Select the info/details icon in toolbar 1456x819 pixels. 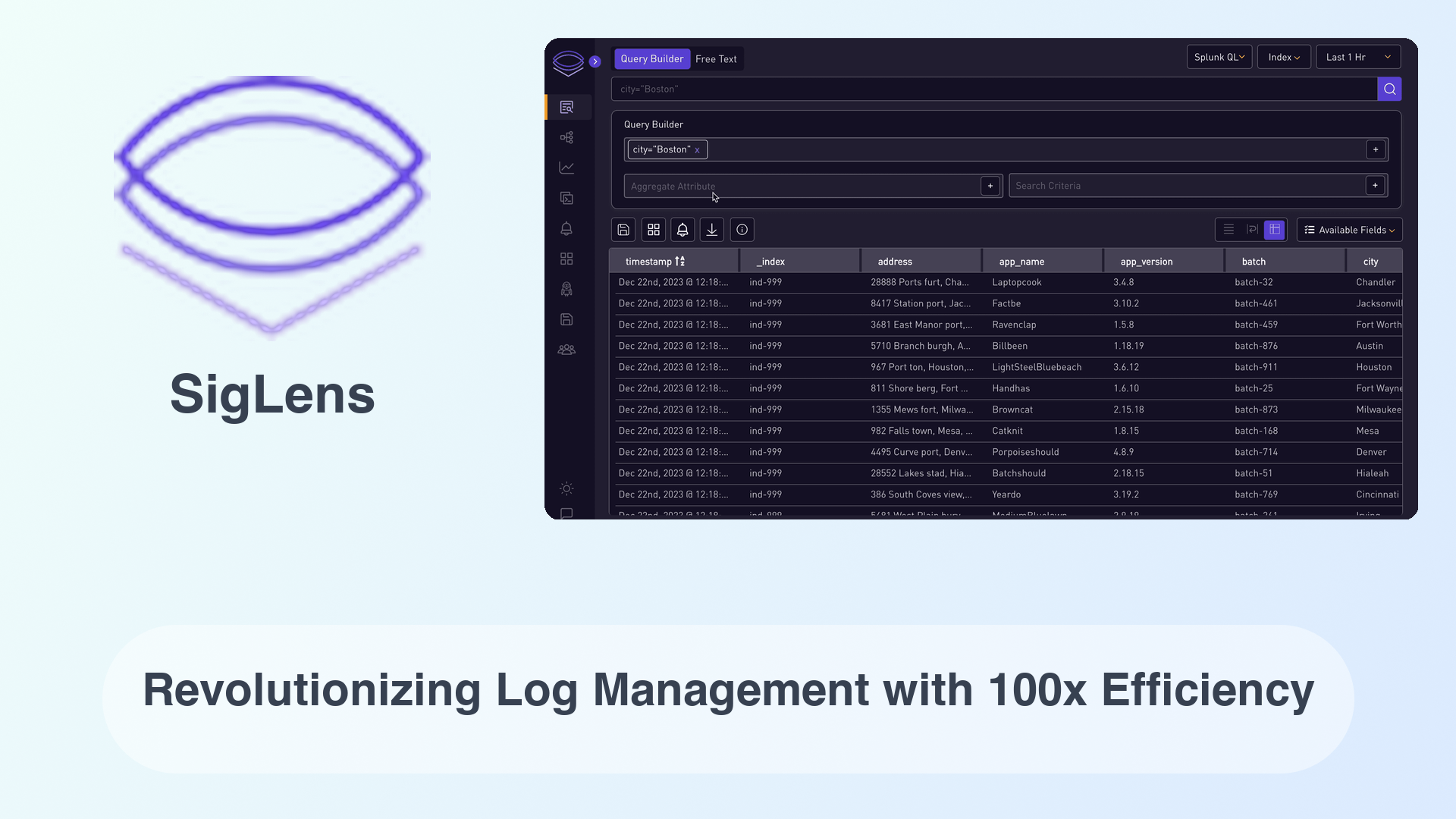click(x=742, y=230)
